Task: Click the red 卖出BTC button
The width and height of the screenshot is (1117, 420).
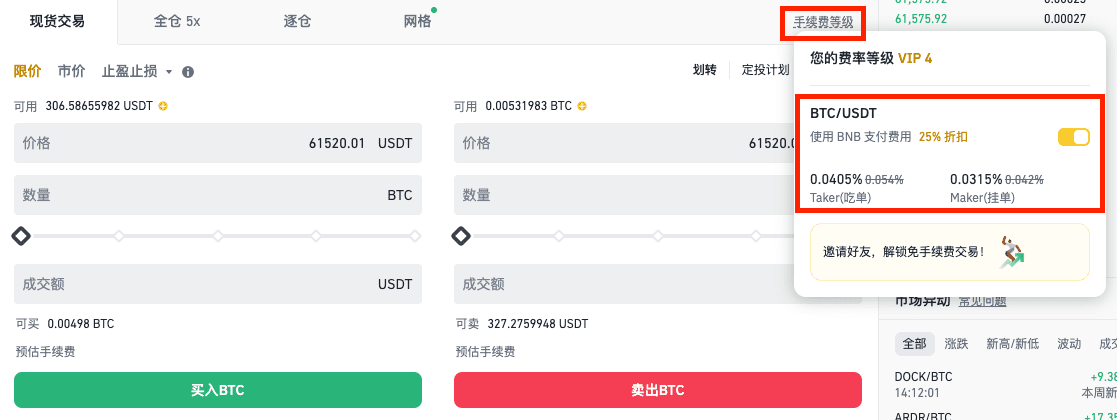Action: click(657, 389)
